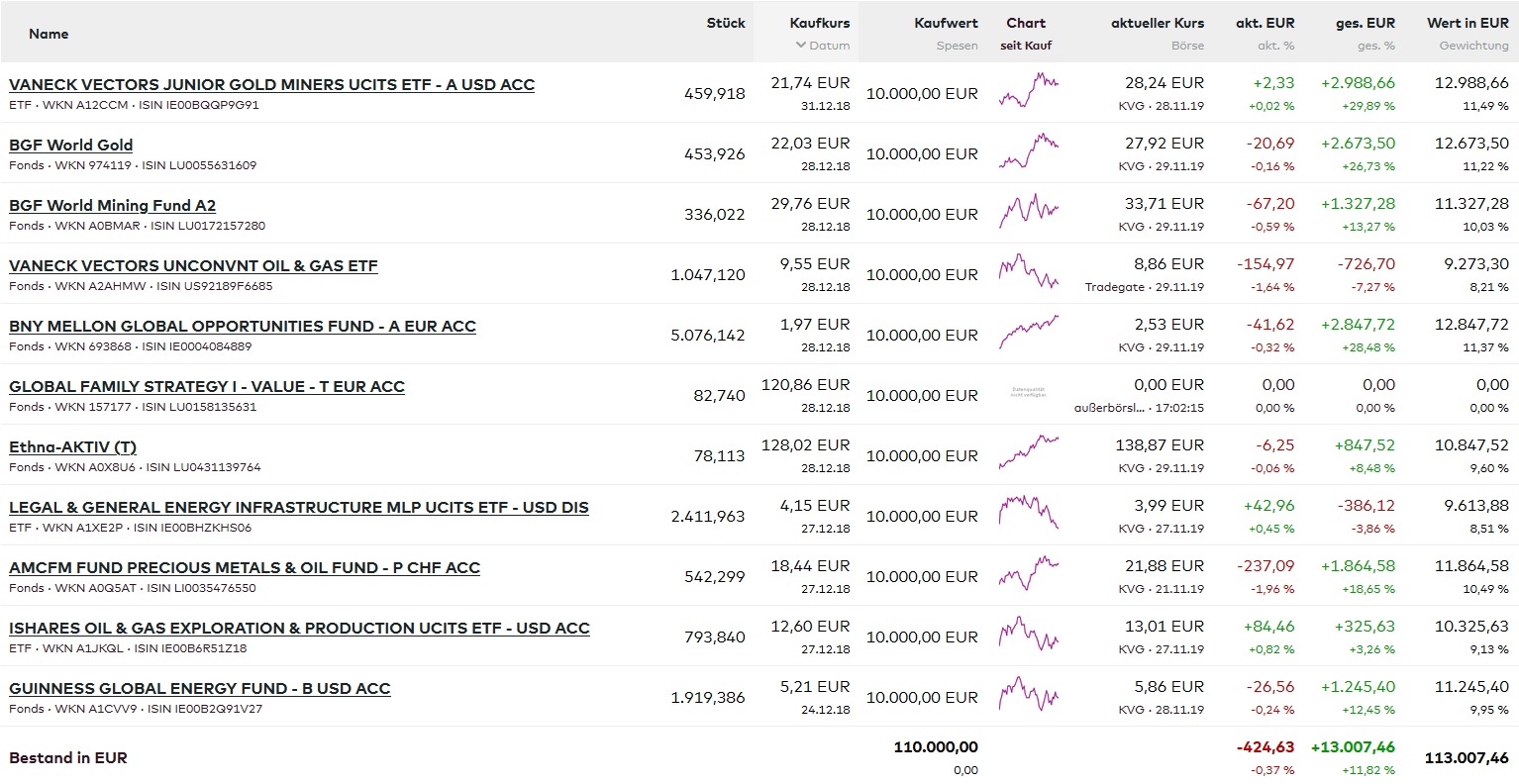Click the Global Family Strategy I link
The image size is (1519, 784).
pyautogui.click(x=206, y=387)
